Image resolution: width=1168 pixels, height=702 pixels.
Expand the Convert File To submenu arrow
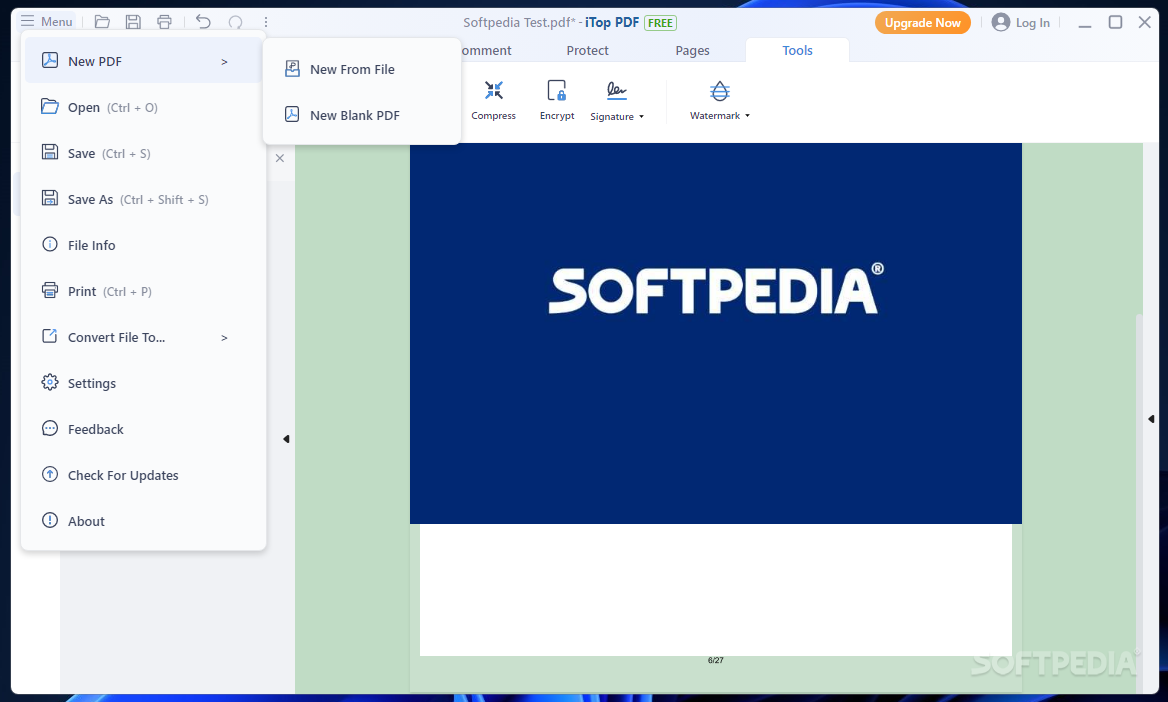224,338
